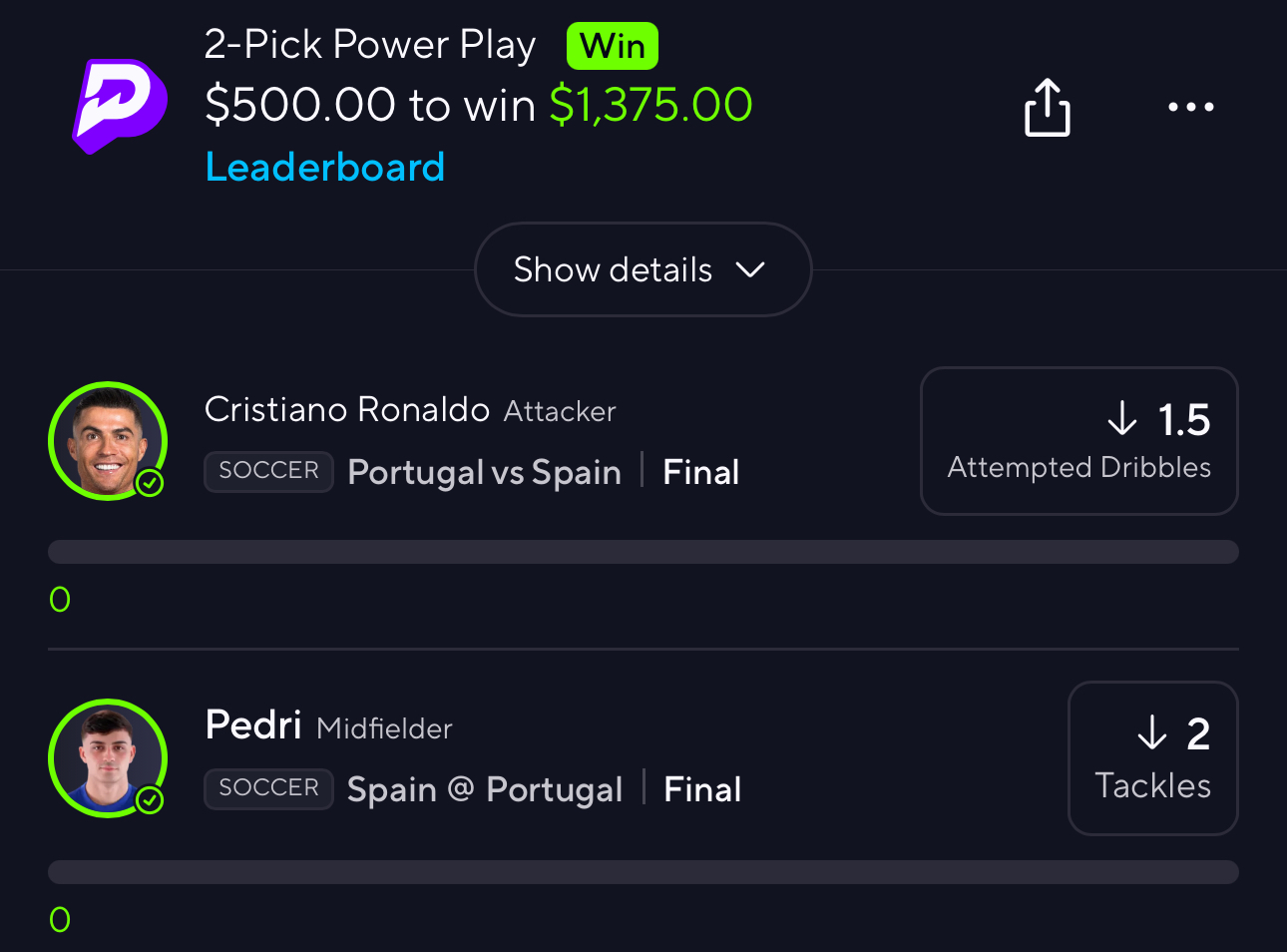1287x952 pixels.
Task: Tap the PrizePicks purple logo icon
Action: coord(120,106)
